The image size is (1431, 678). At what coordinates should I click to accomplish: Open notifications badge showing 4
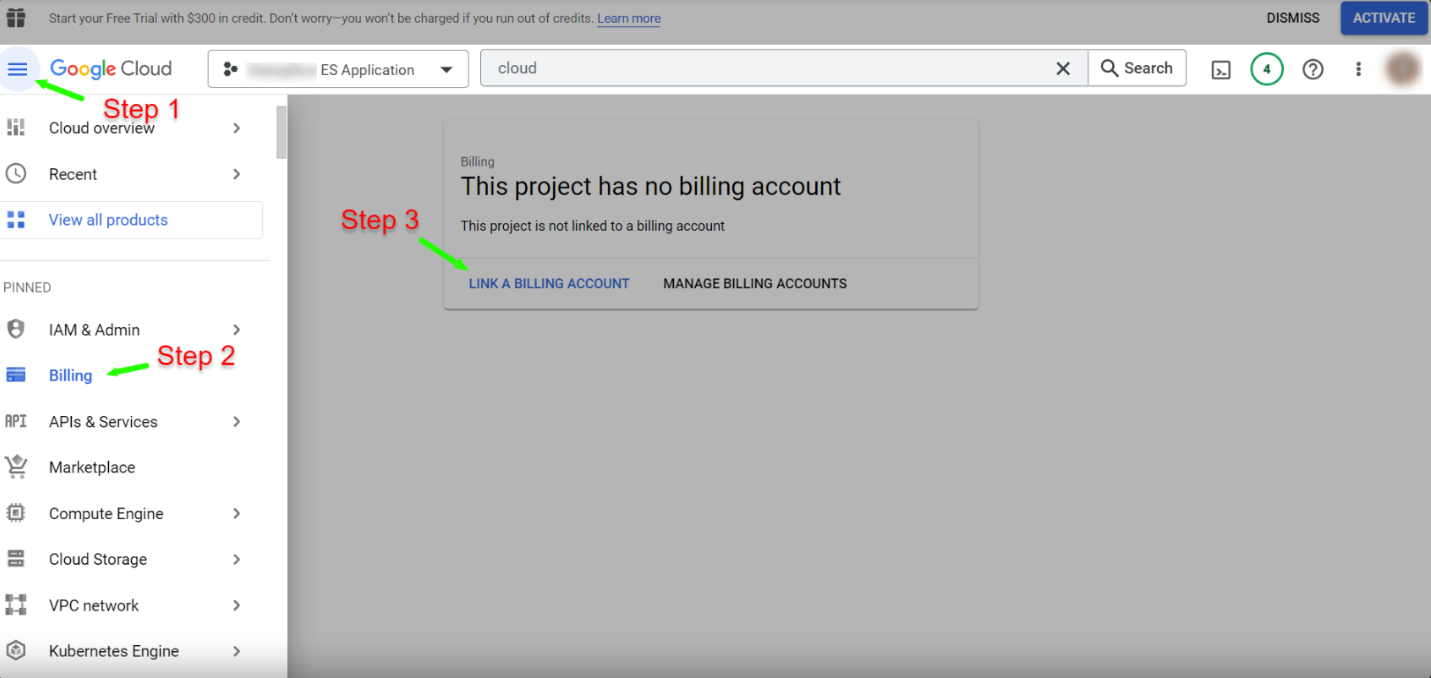(x=1266, y=69)
